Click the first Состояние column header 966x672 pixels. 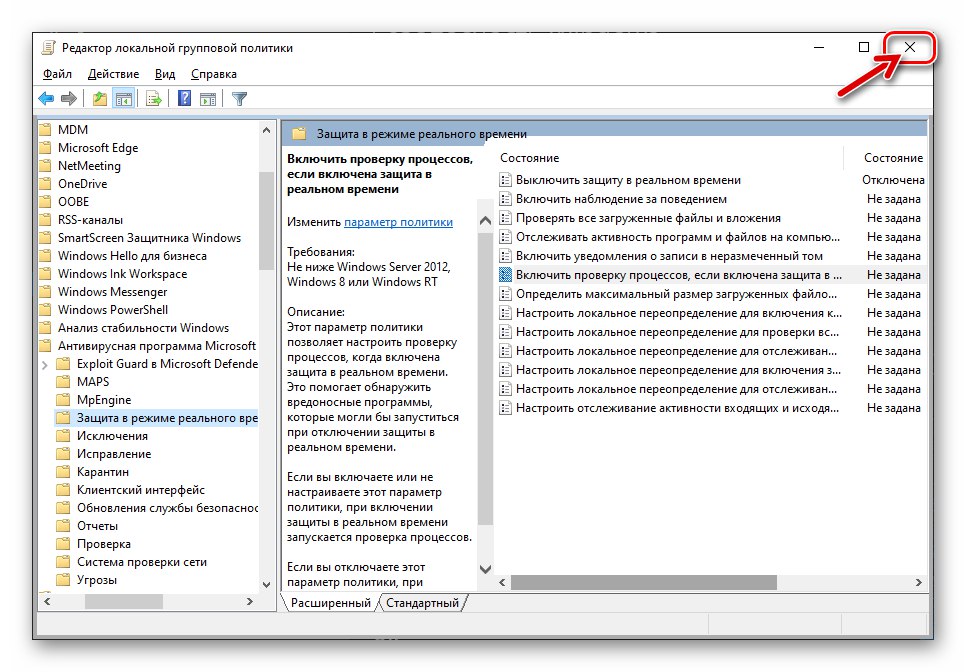point(530,158)
